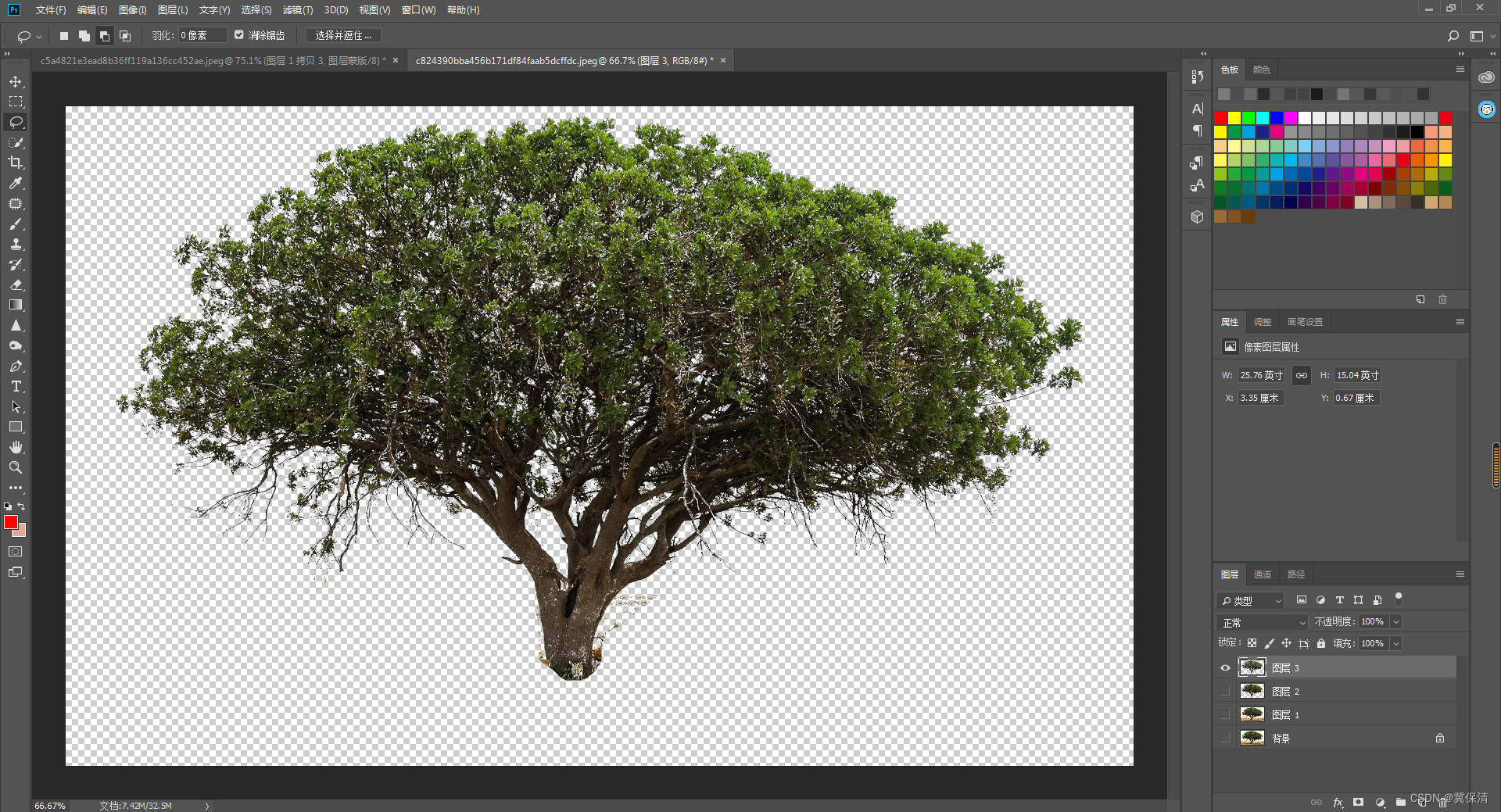Select the Crop tool
The height and width of the screenshot is (812, 1501).
click(x=16, y=163)
